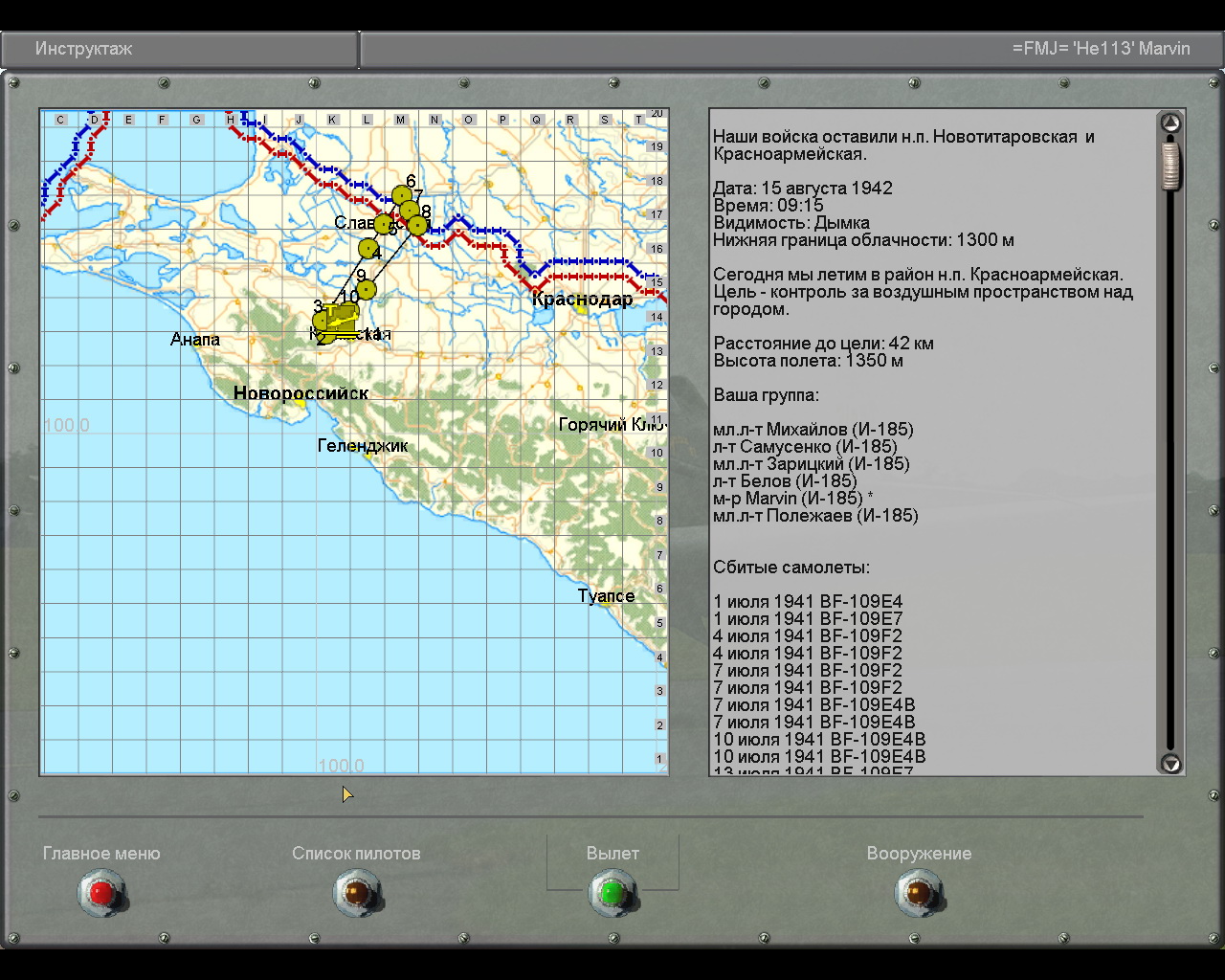Click waypoint 9 marker on the route
This screenshot has height=980, width=1225.
(x=366, y=289)
